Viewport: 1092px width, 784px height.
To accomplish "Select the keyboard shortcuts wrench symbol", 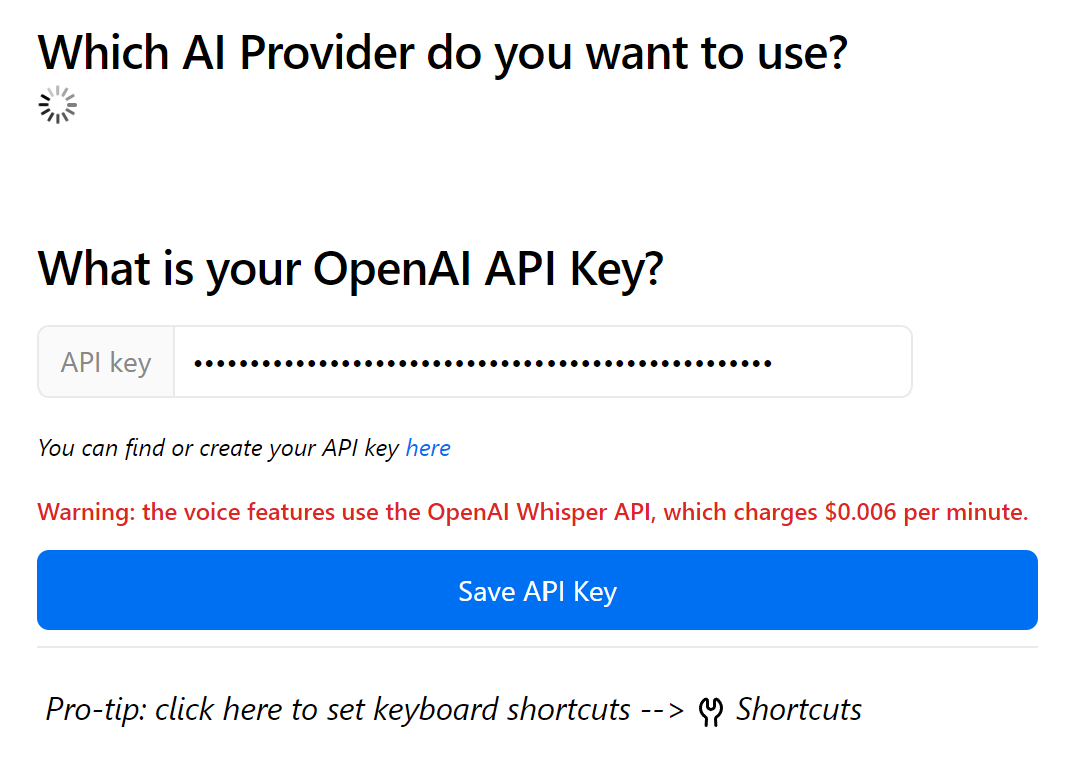I will [713, 710].
